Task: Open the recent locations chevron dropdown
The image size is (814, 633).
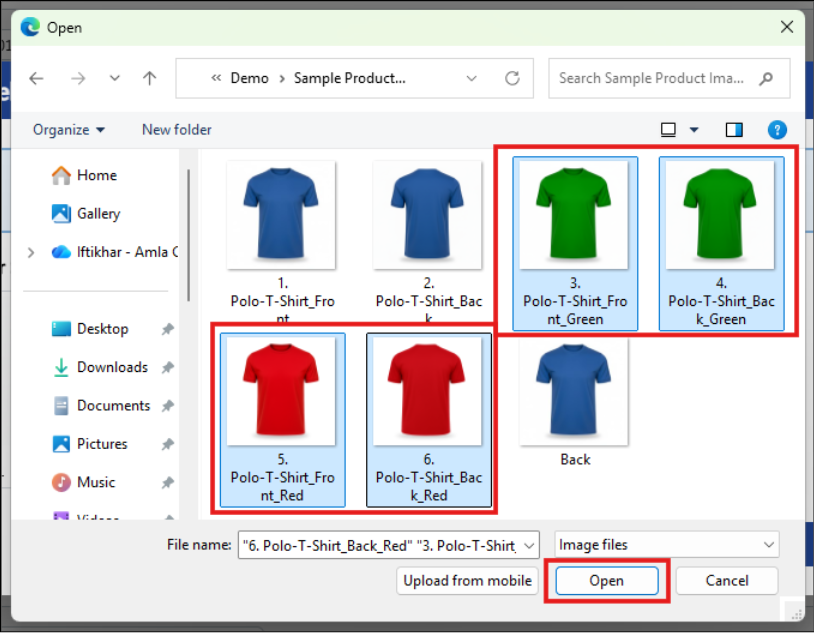Action: pos(115,78)
